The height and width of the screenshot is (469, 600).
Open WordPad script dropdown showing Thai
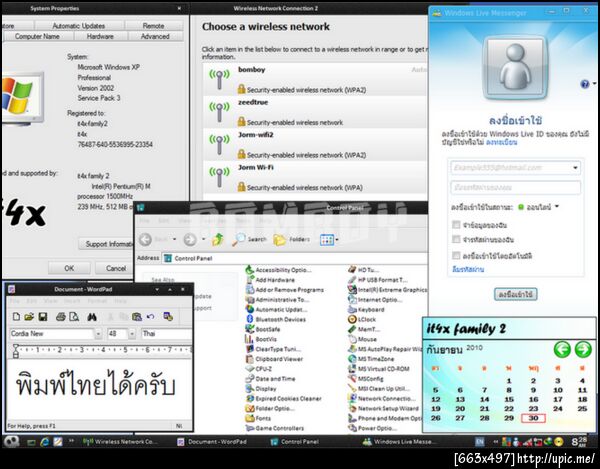pyautogui.click(x=166, y=334)
